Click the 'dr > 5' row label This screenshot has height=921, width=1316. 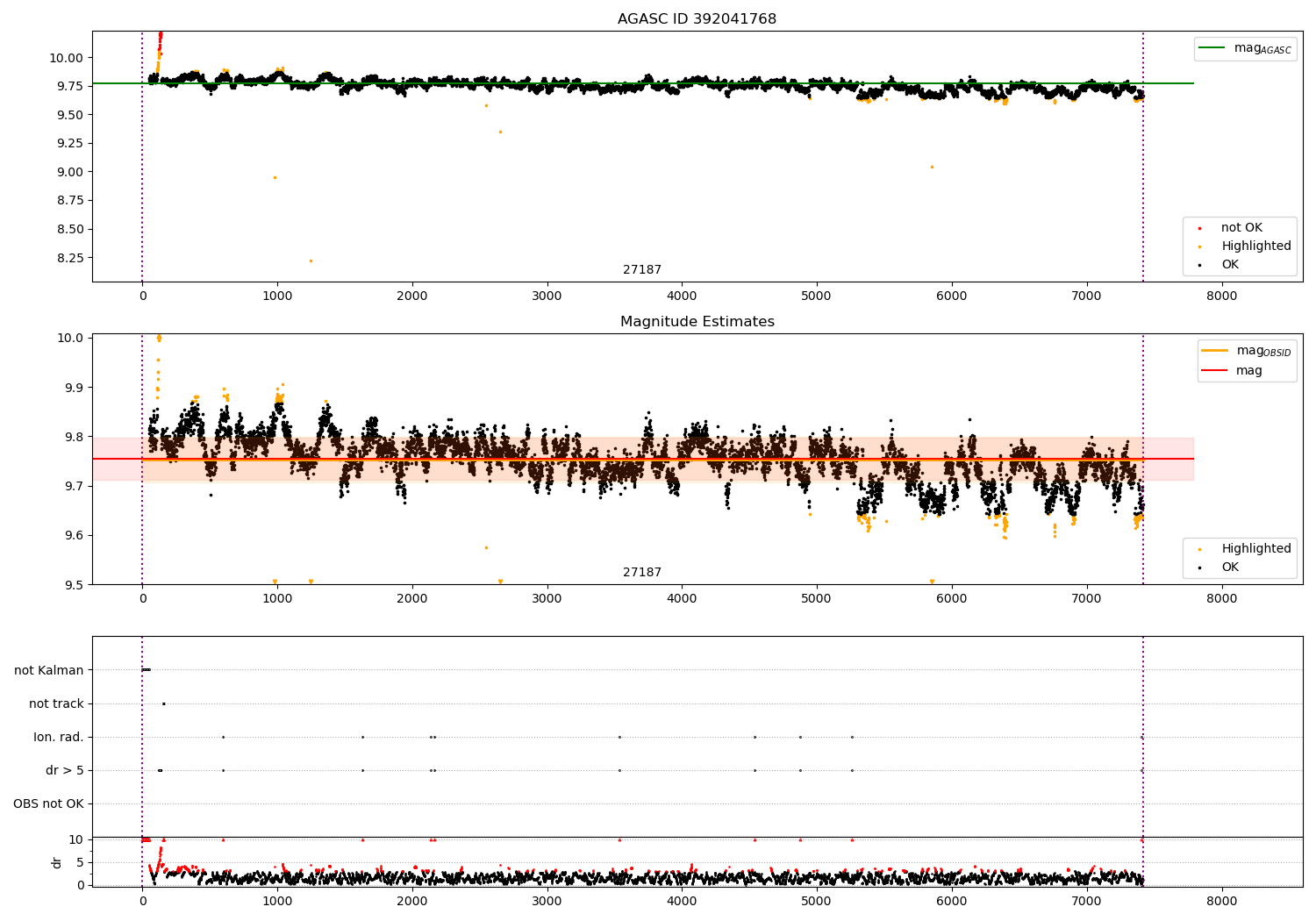[x=65, y=770]
